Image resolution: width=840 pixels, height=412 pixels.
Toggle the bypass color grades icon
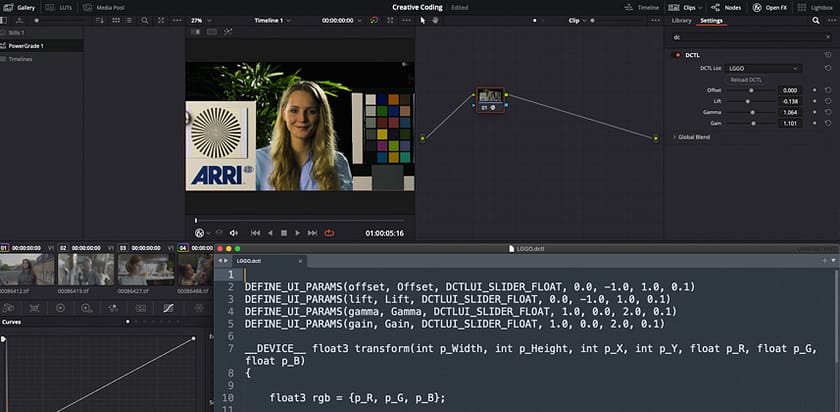tap(374, 20)
